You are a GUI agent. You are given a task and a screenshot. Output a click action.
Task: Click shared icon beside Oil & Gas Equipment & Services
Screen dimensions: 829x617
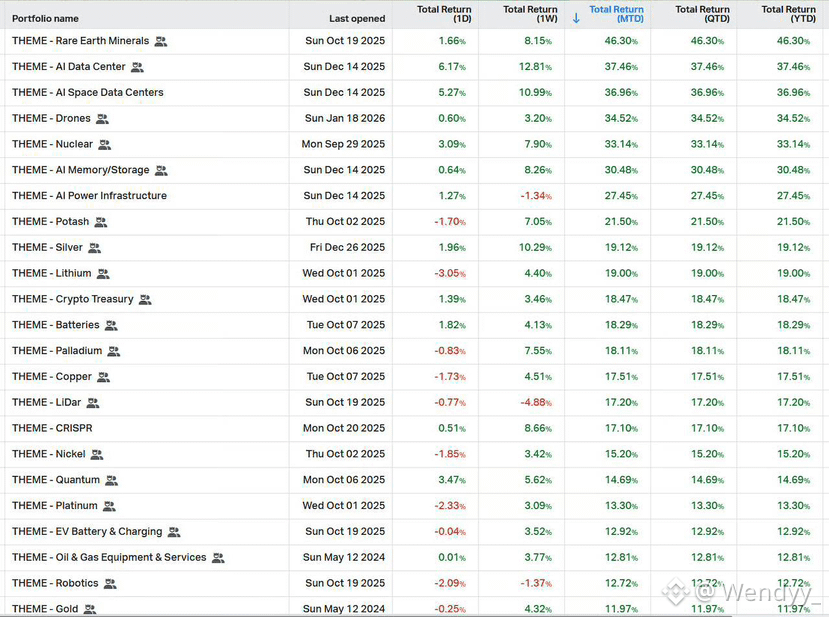218,558
